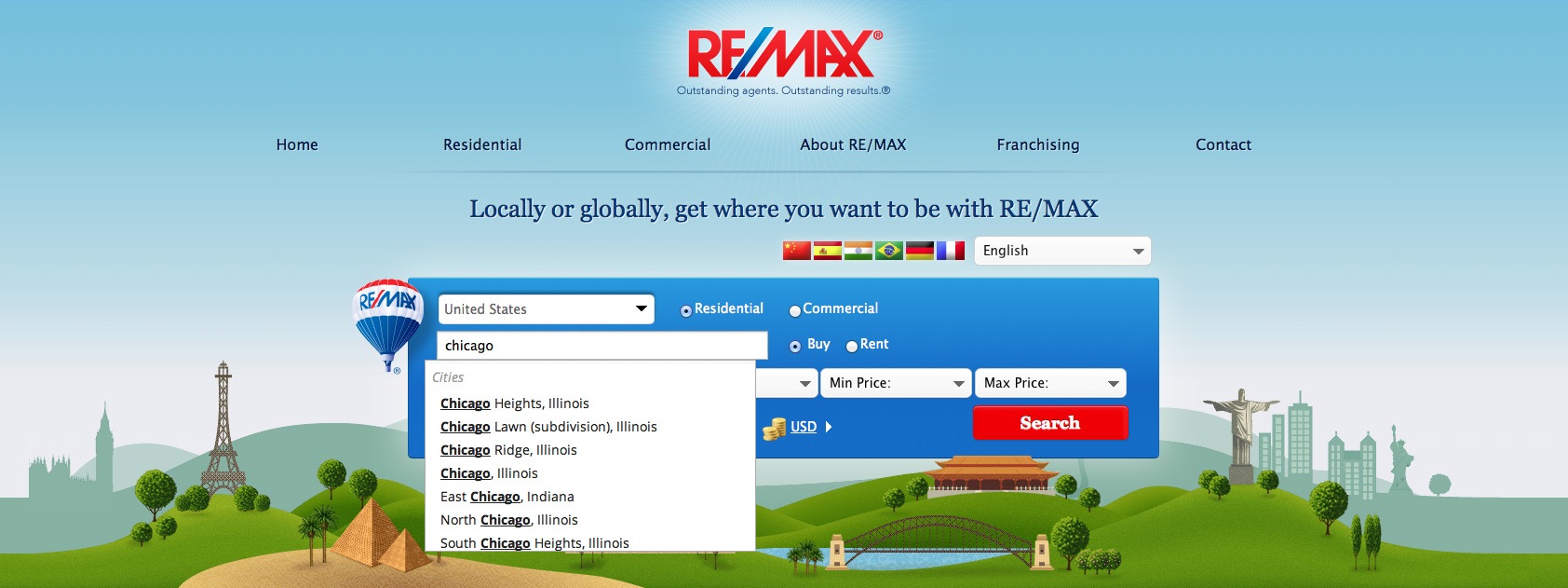Viewport: 1568px width, 588px height.
Task: Click the RE/MAX hot air balloon icon
Action: 388,324
